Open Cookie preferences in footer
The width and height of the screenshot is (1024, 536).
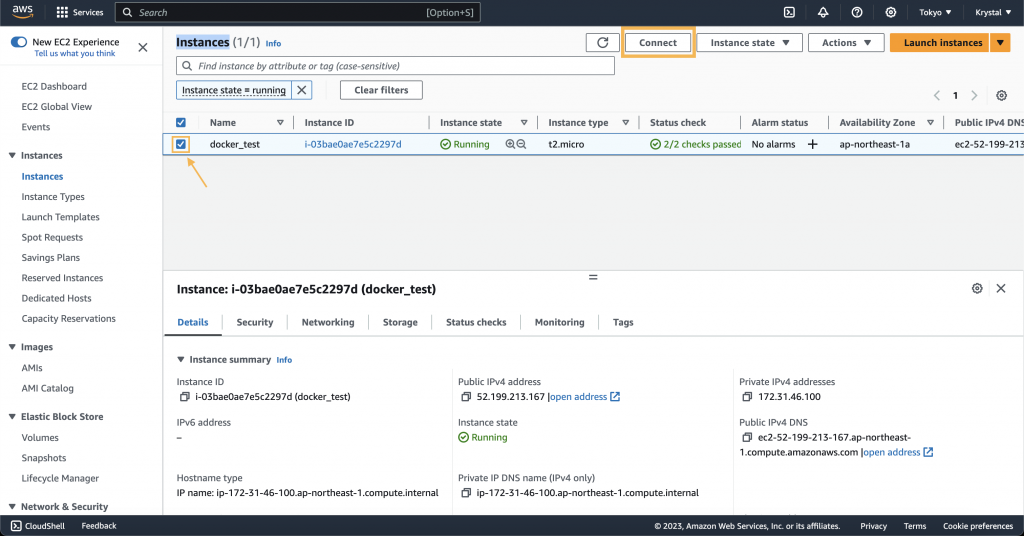coord(978,526)
